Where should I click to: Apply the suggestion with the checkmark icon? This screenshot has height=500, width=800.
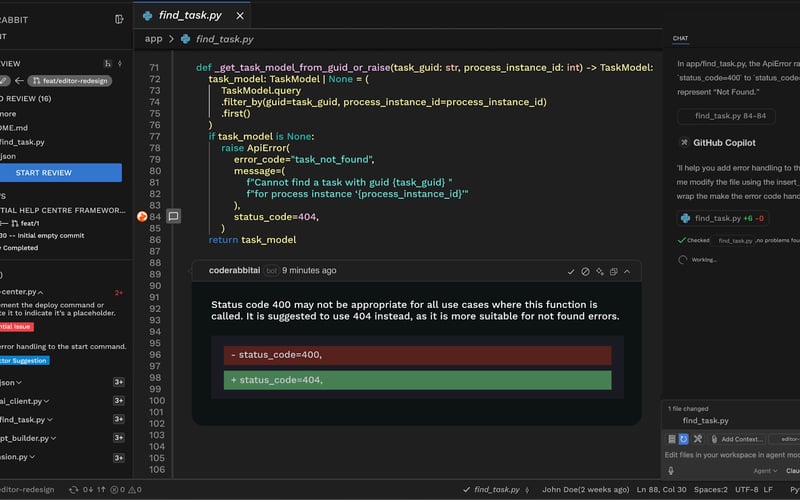pyautogui.click(x=571, y=271)
